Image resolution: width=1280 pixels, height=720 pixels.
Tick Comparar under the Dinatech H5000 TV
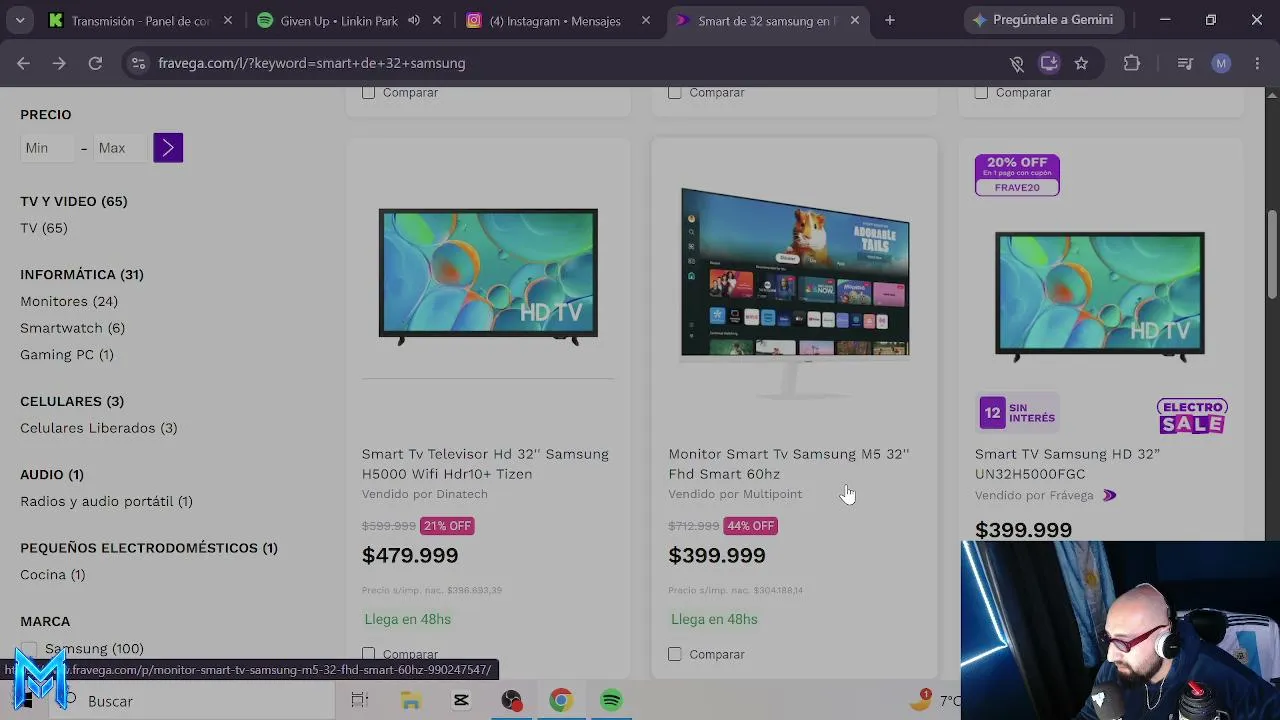click(x=369, y=654)
